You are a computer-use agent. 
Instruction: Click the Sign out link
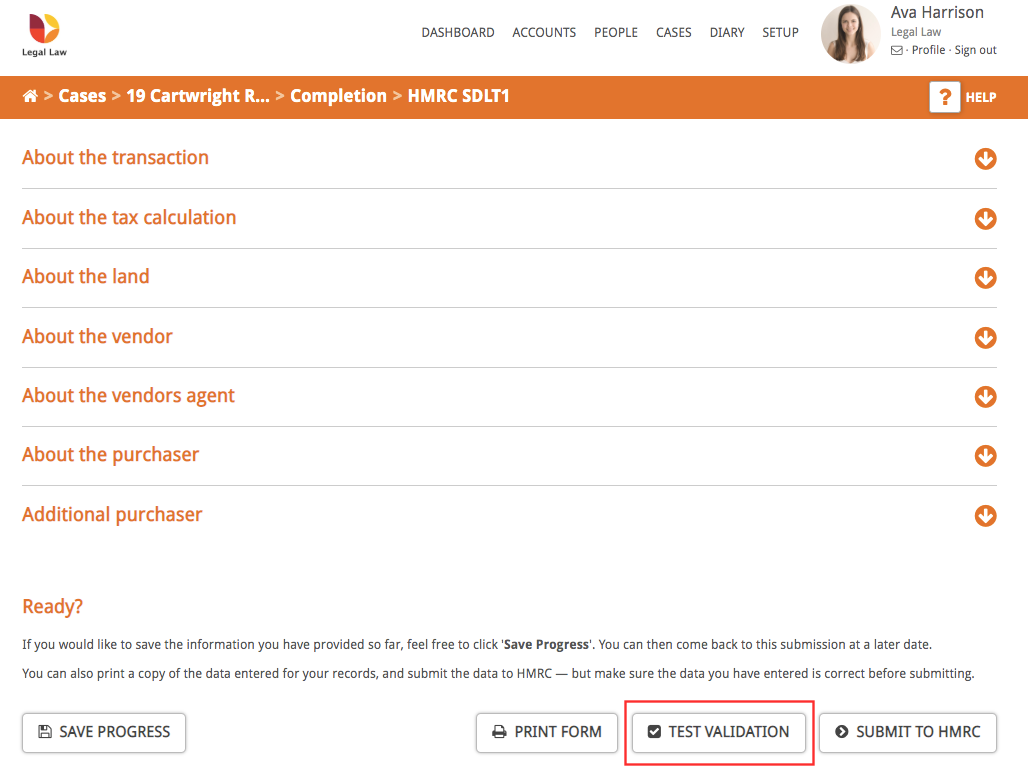(x=975, y=50)
